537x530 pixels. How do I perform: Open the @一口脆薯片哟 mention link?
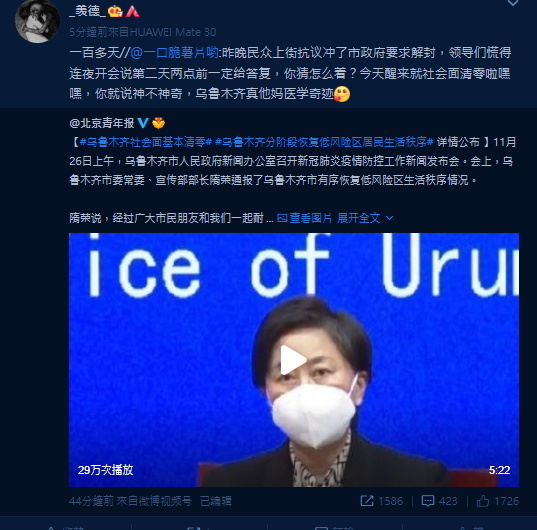[x=175, y=53]
